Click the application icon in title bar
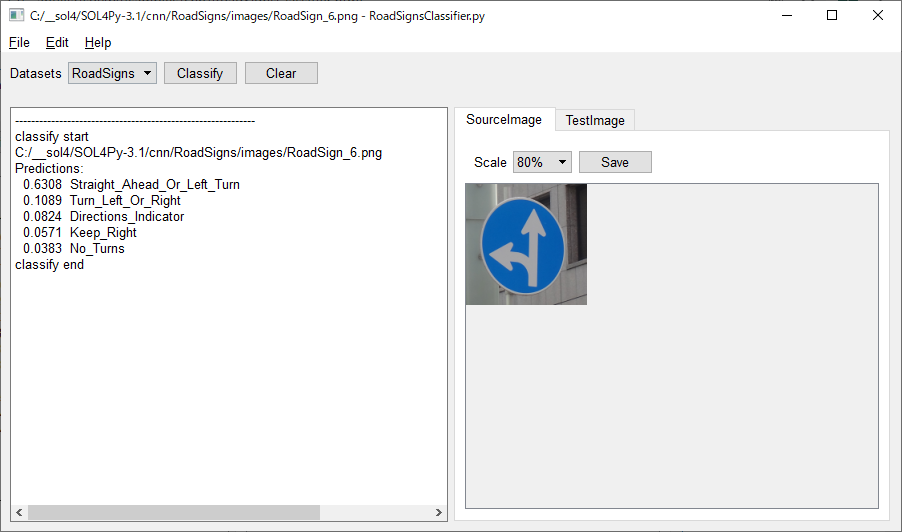Image resolution: width=902 pixels, height=532 pixels. tap(16, 16)
